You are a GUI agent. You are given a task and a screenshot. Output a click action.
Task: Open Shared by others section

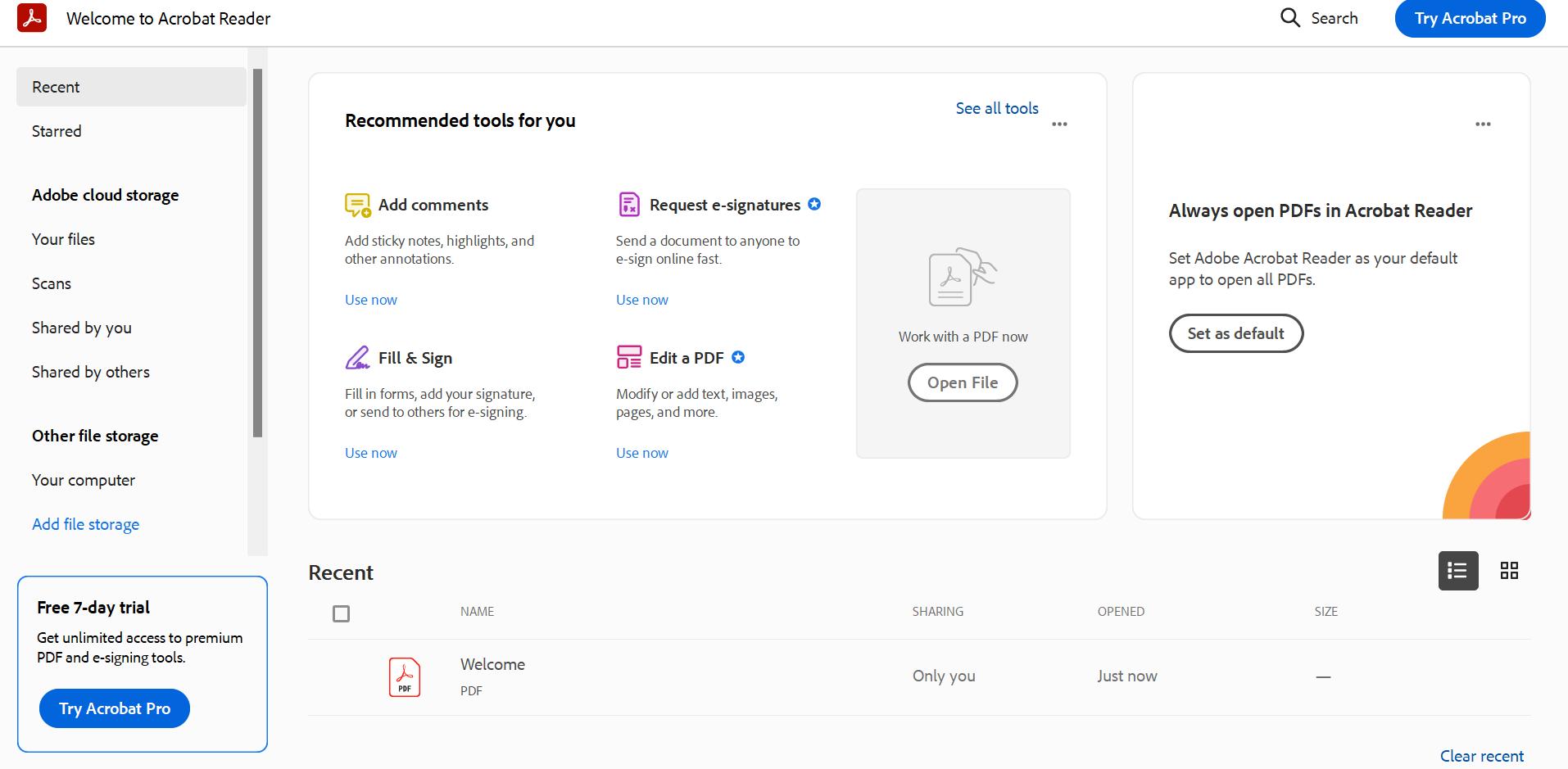(91, 372)
